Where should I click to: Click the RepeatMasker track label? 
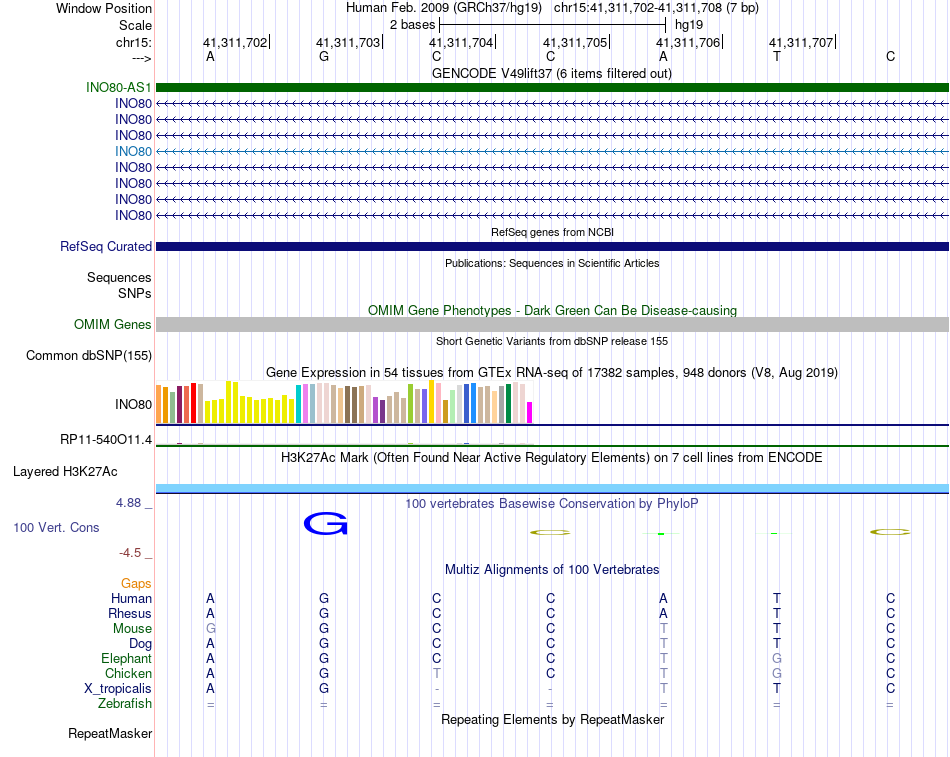[110, 734]
